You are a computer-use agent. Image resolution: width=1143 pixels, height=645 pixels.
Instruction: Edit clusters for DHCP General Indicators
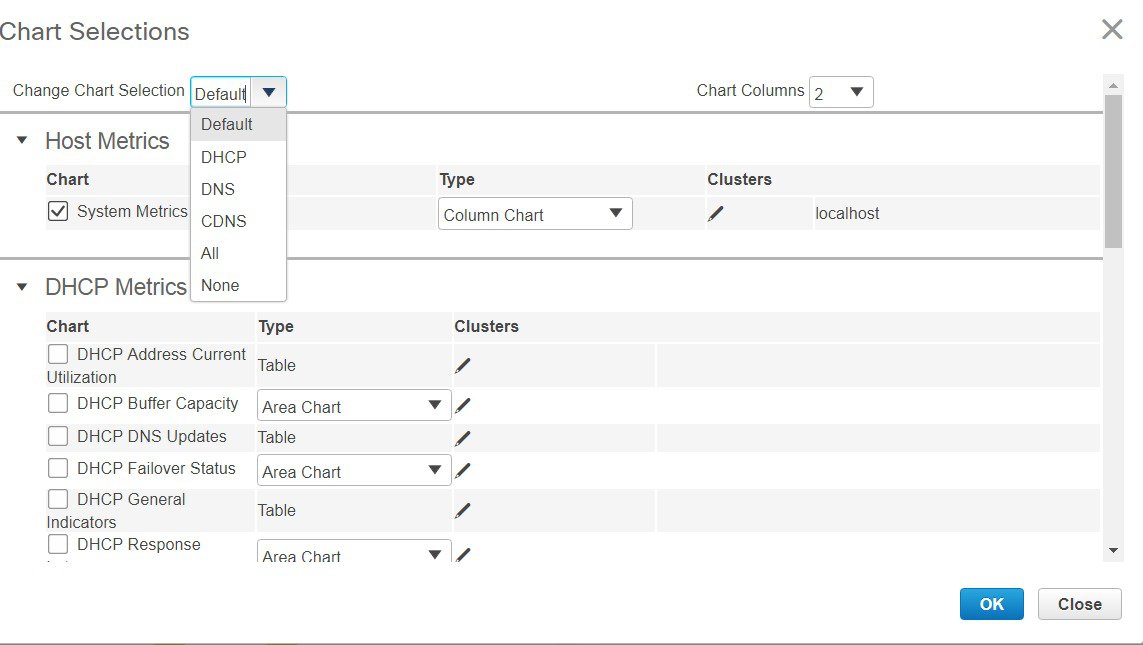[x=462, y=510]
